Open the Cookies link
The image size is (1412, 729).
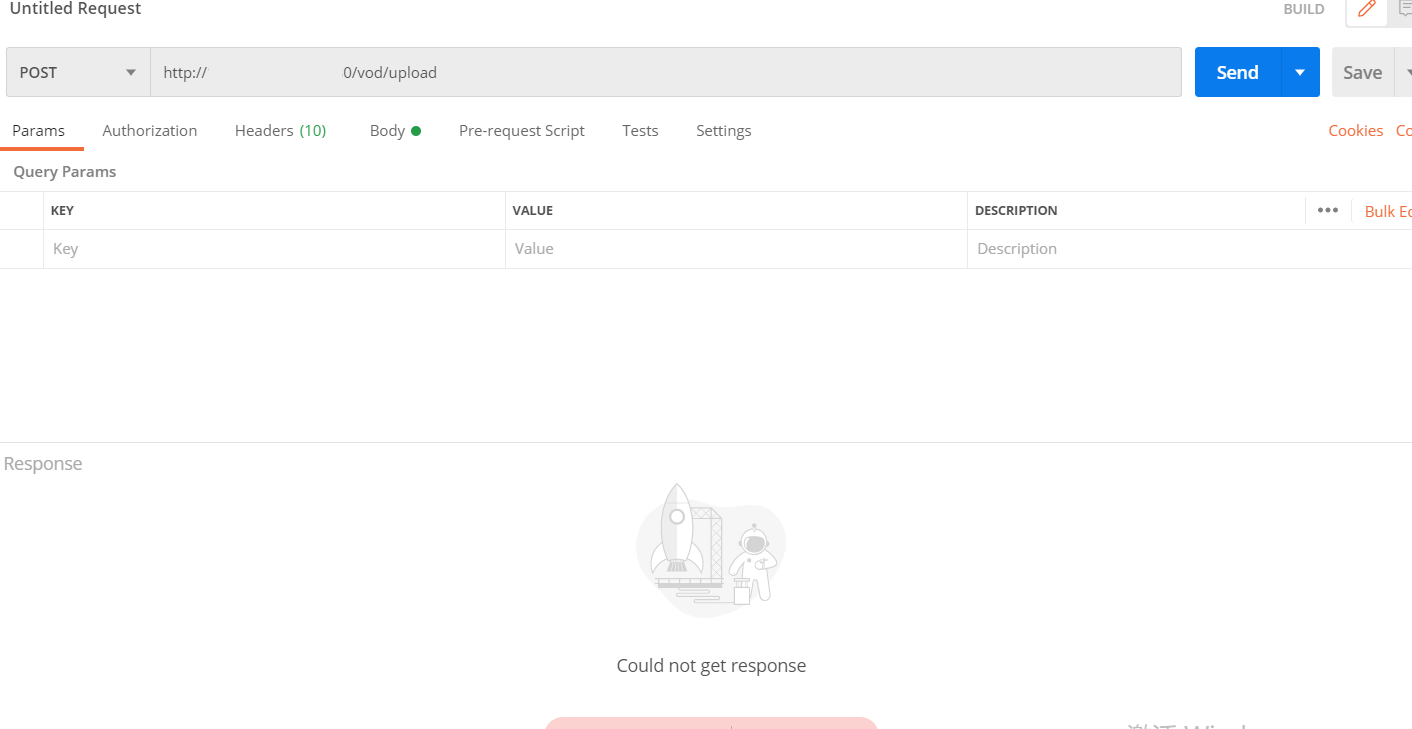pos(1356,131)
